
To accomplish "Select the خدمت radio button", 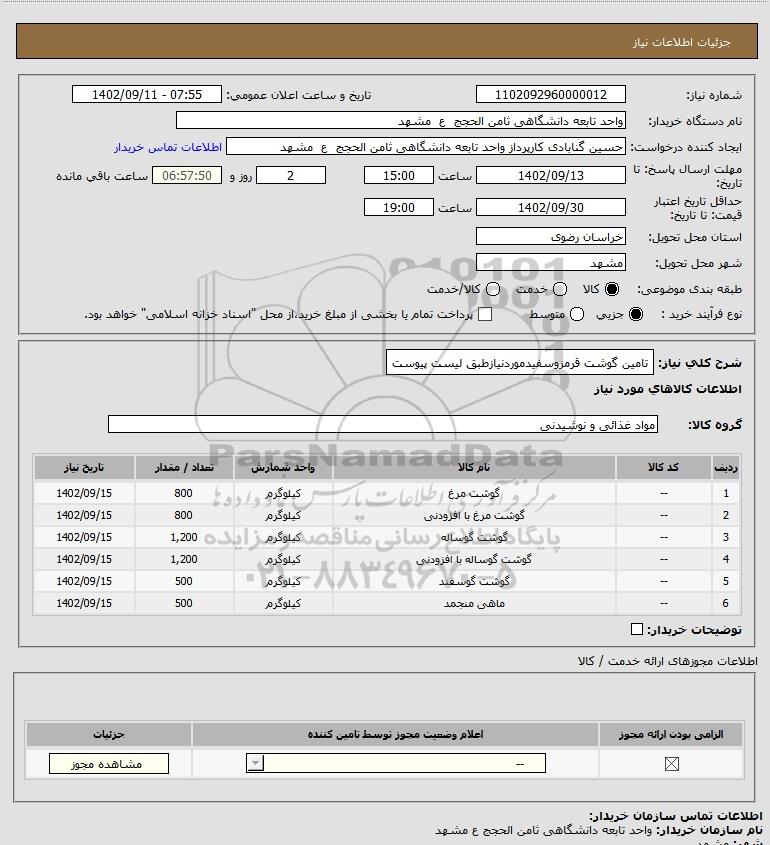I will (x=560, y=289).
